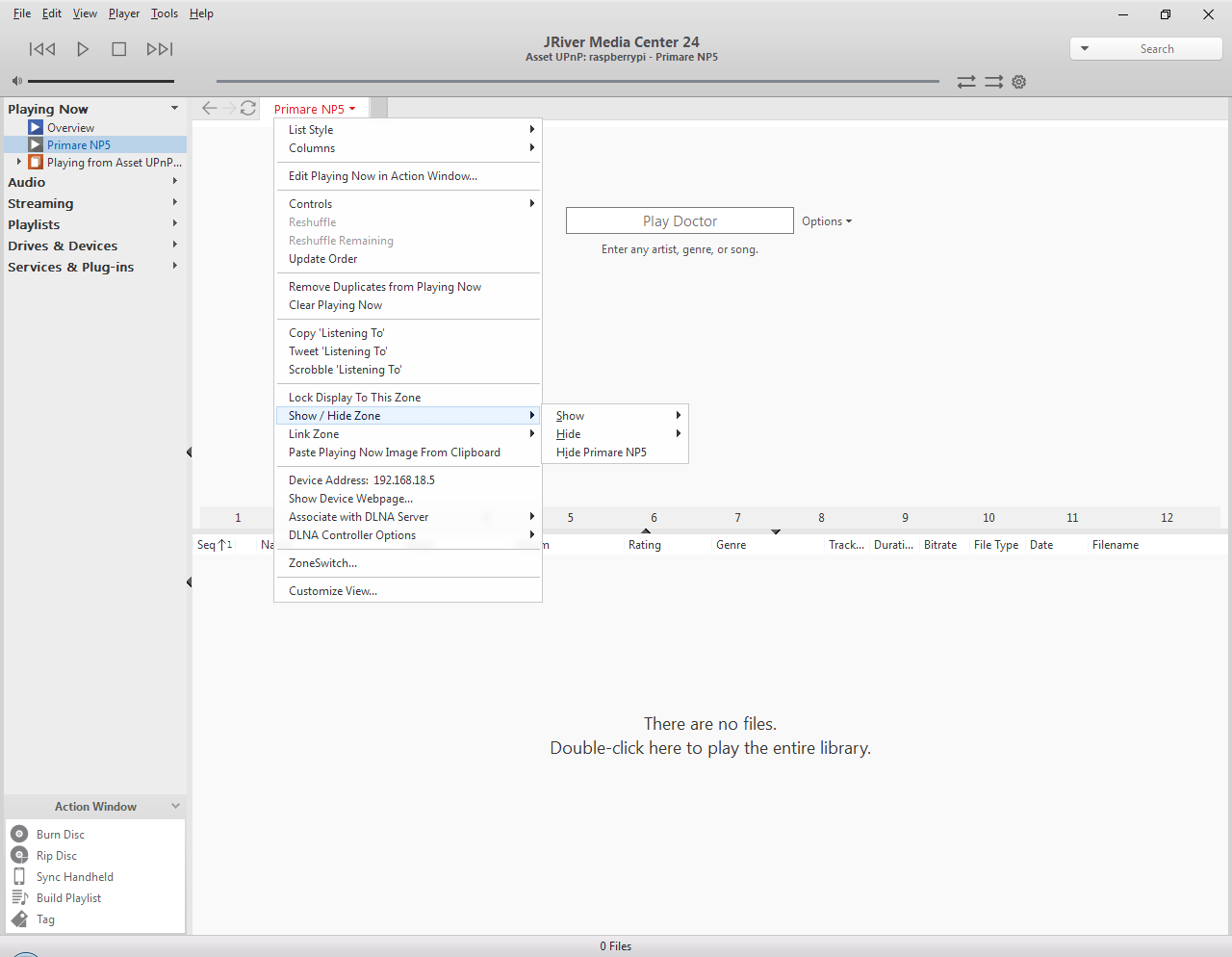Select Customize View
This screenshot has height=957, width=1232.
click(408, 590)
